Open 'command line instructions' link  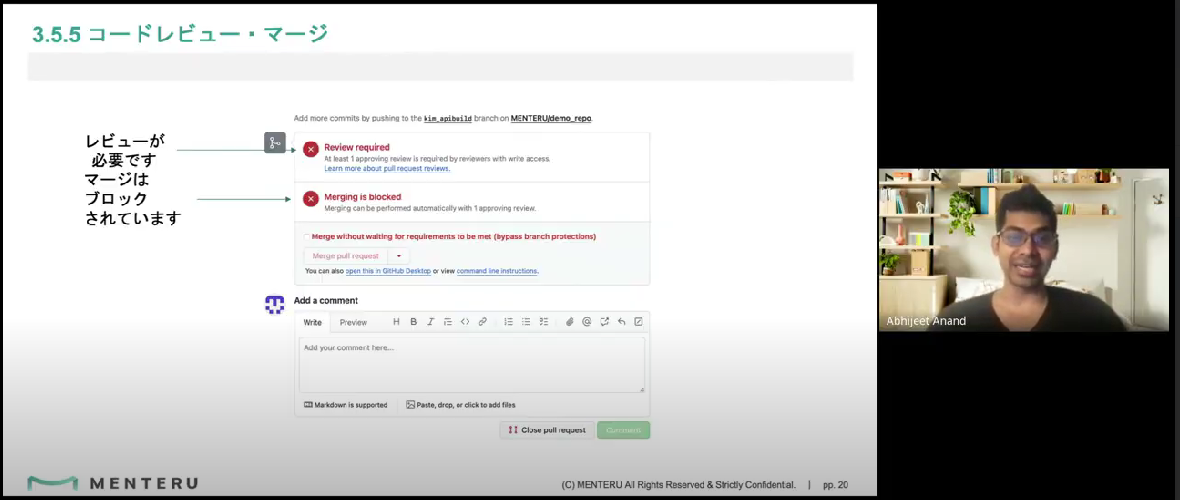click(497, 271)
